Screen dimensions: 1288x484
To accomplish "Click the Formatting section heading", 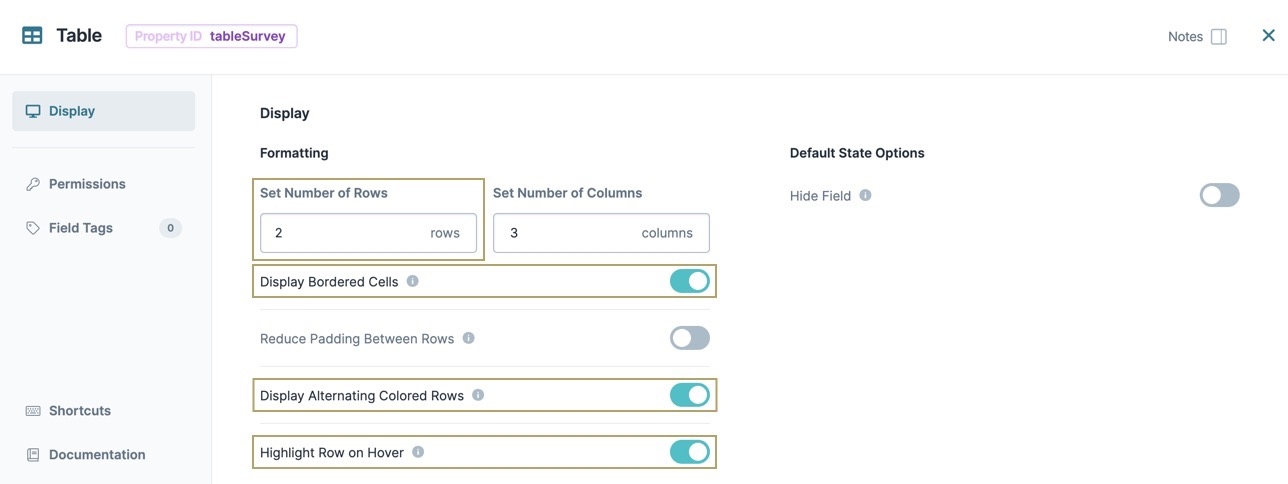I will [x=294, y=153].
